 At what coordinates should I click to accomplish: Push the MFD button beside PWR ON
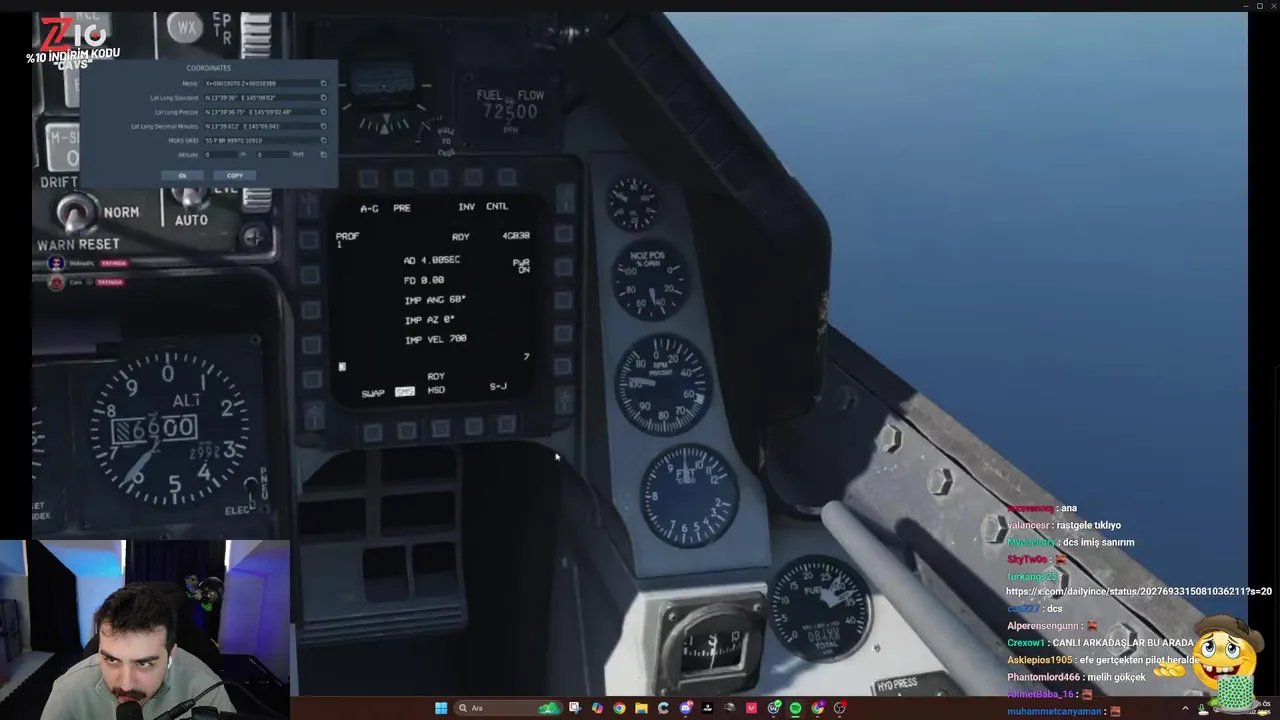click(x=566, y=268)
